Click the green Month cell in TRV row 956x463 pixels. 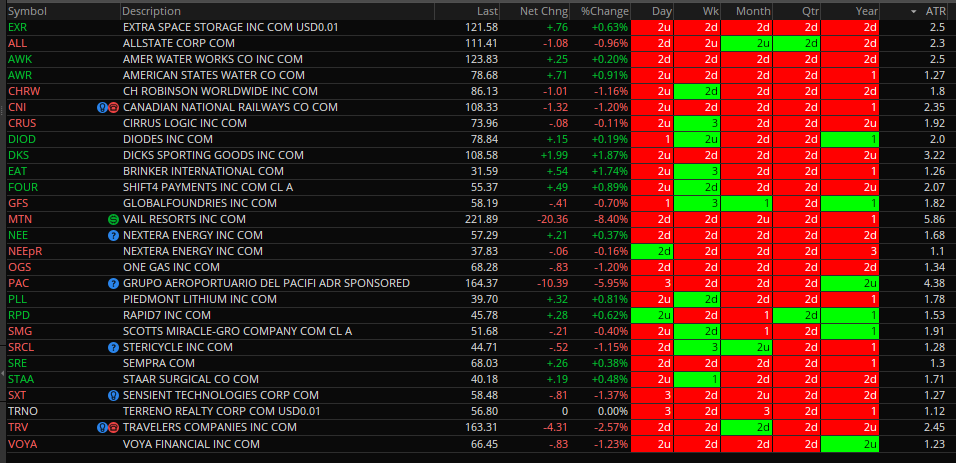coord(748,427)
